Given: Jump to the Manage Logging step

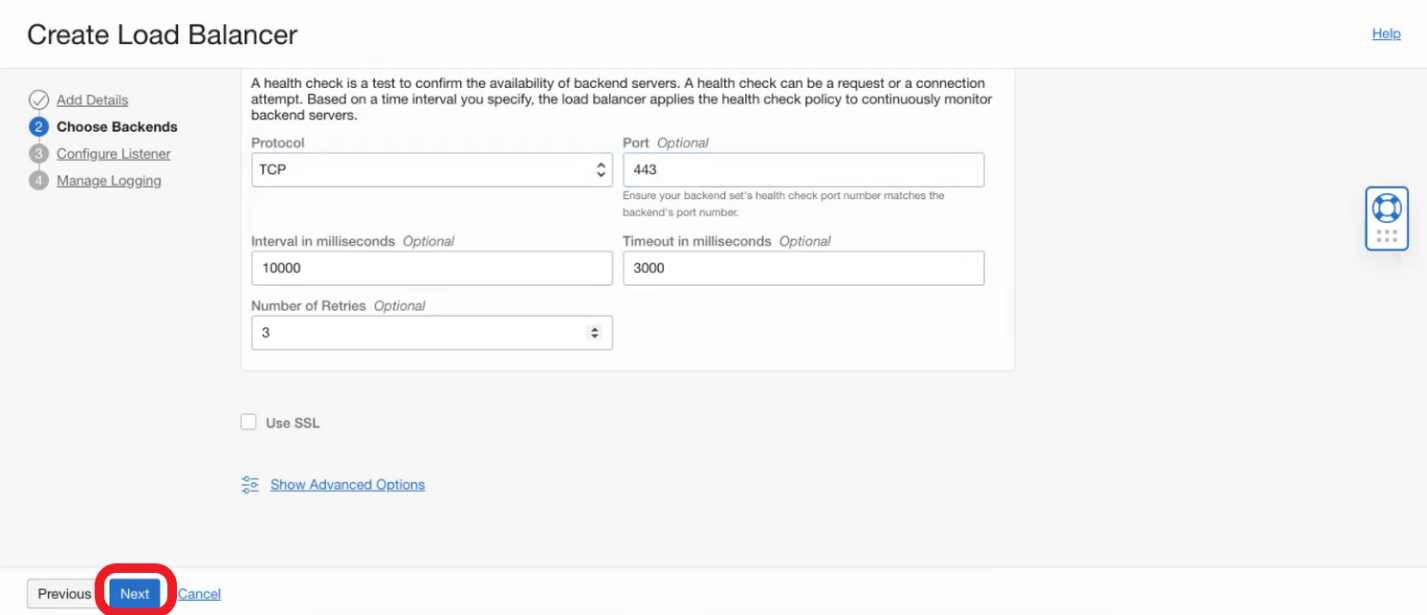Looking at the screenshot, I should (108, 181).
